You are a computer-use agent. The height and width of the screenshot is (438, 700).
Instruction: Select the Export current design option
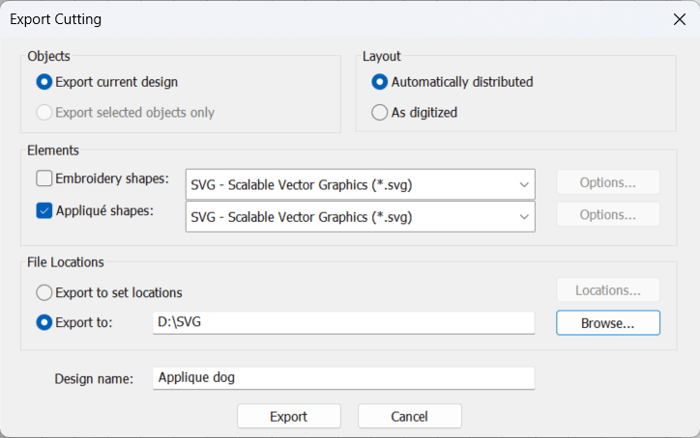44,82
